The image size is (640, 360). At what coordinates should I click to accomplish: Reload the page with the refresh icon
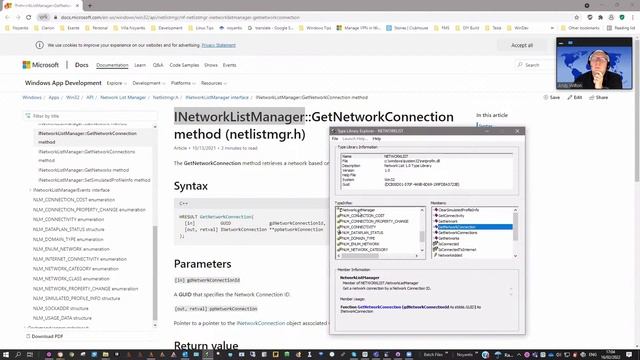29,17
